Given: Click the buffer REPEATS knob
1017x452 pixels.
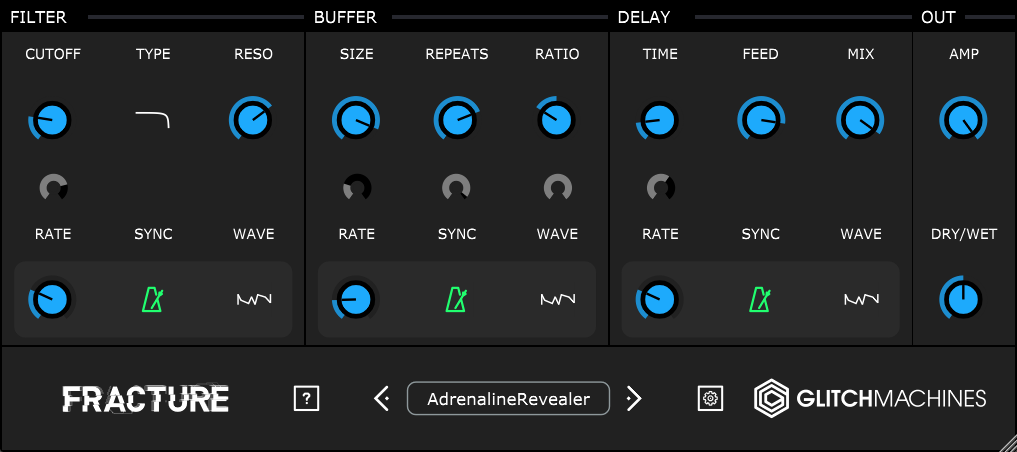Looking at the screenshot, I should tap(457, 120).
